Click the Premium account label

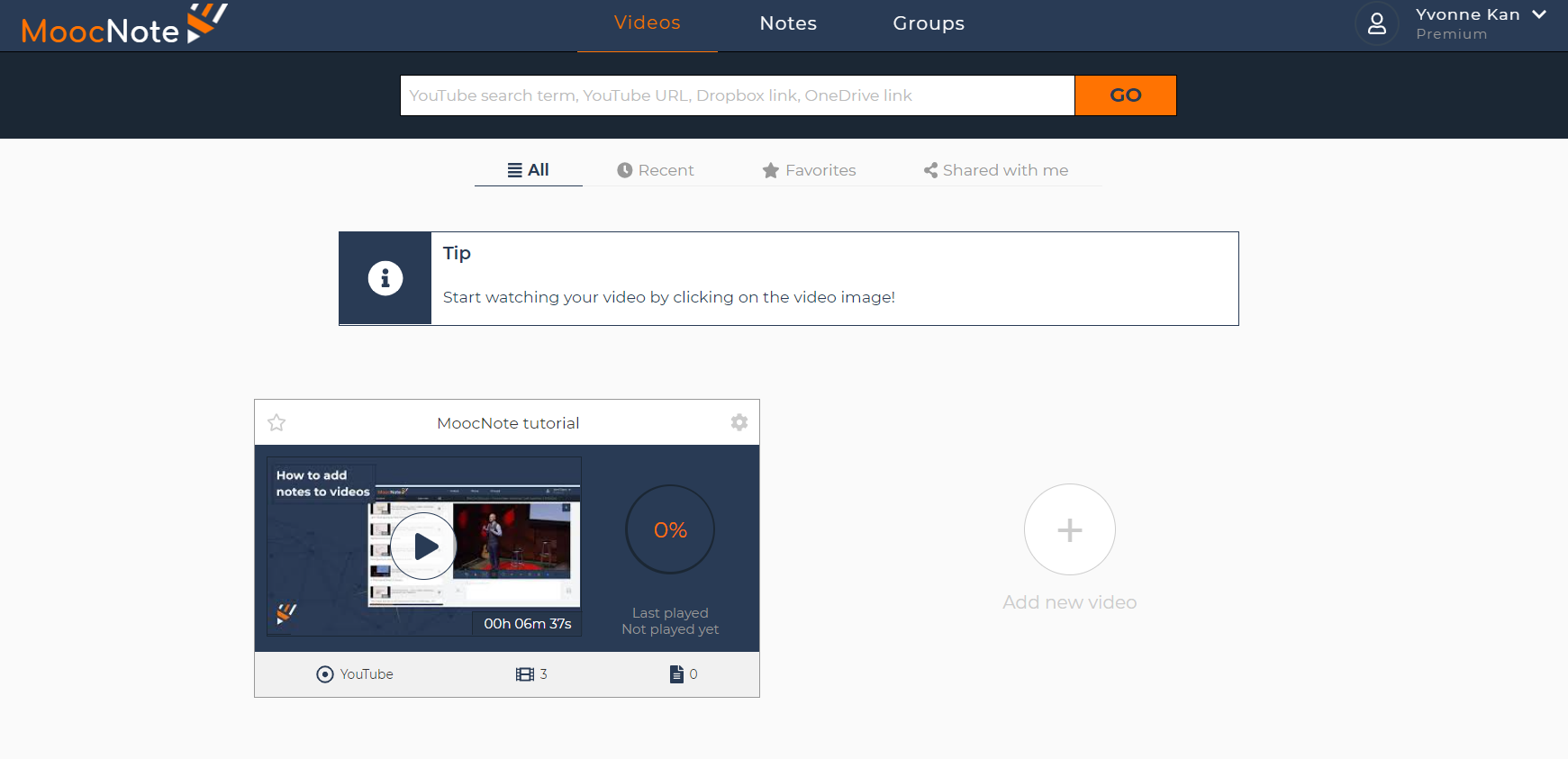point(1451,34)
